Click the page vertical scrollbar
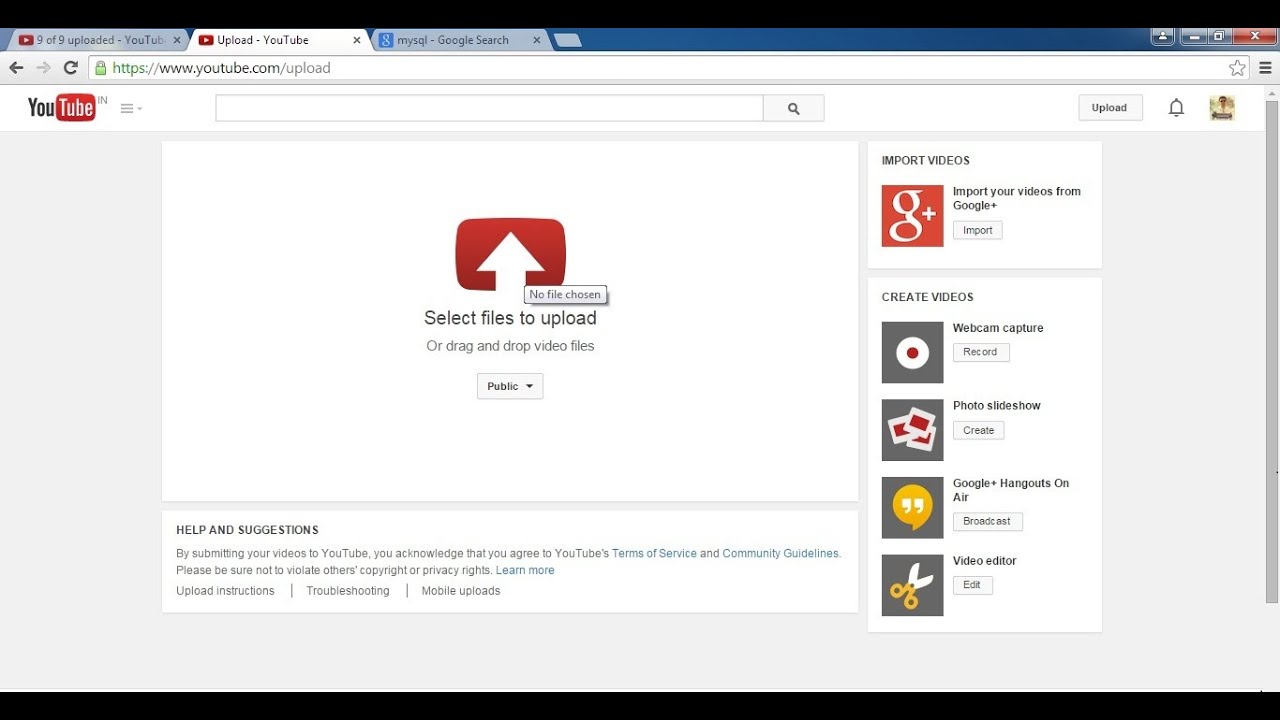The height and width of the screenshot is (720, 1280). 1272,352
